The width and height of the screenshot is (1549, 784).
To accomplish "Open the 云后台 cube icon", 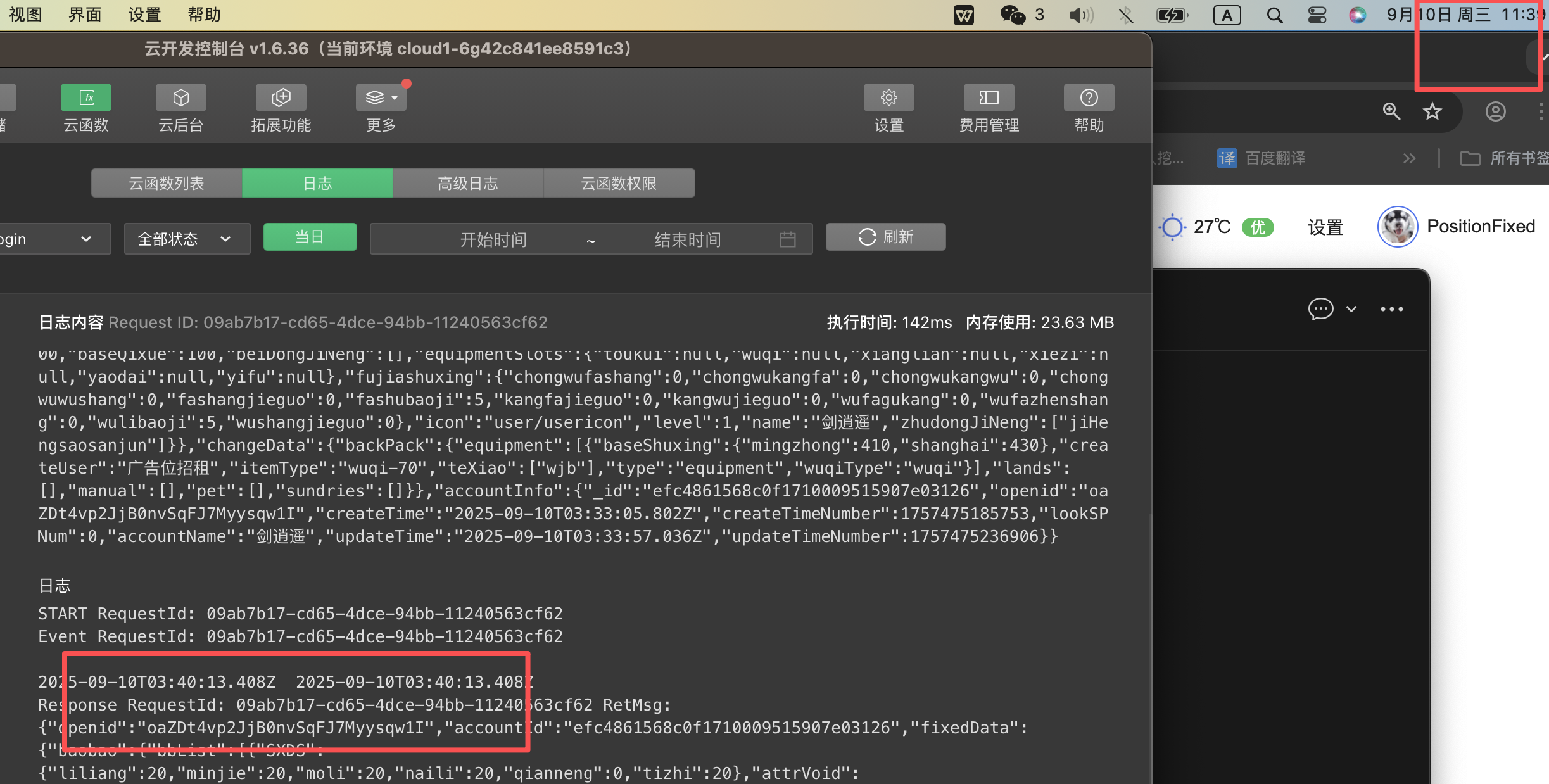I will [181, 98].
